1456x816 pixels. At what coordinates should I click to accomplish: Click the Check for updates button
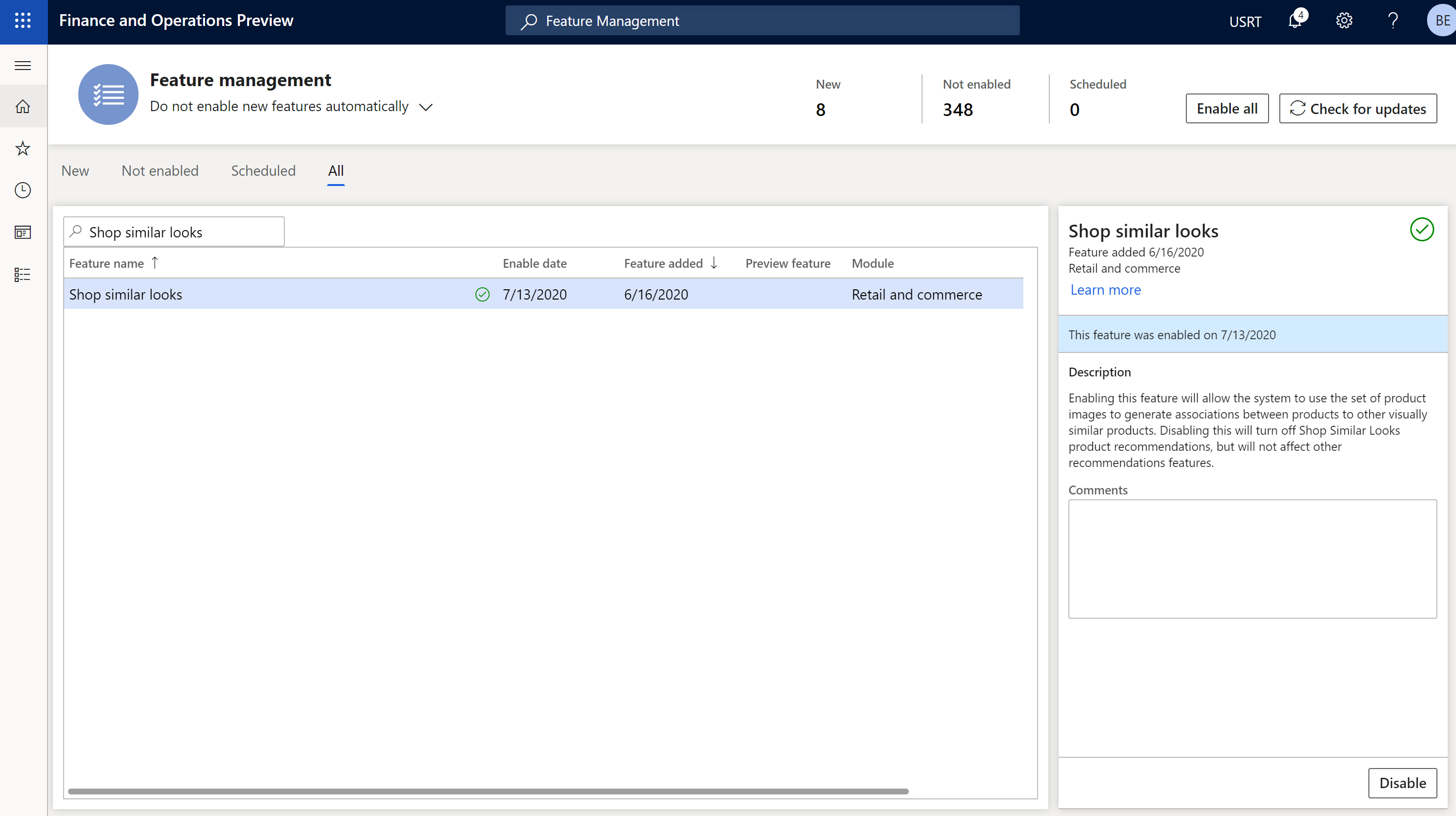[x=1357, y=107]
